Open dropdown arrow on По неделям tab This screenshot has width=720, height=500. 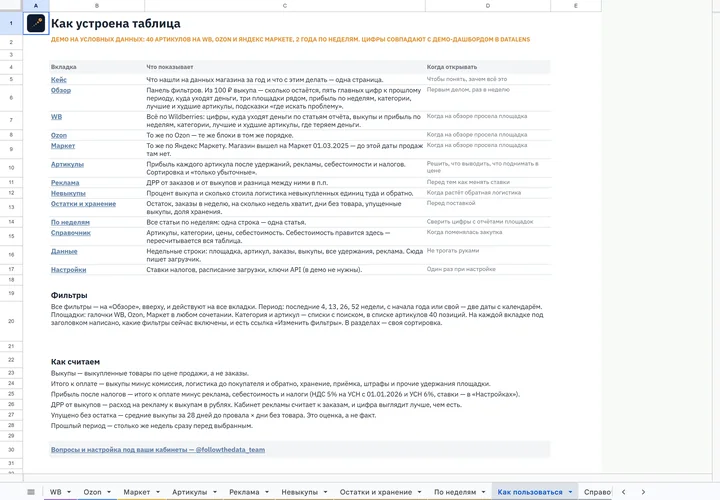[x=483, y=492]
